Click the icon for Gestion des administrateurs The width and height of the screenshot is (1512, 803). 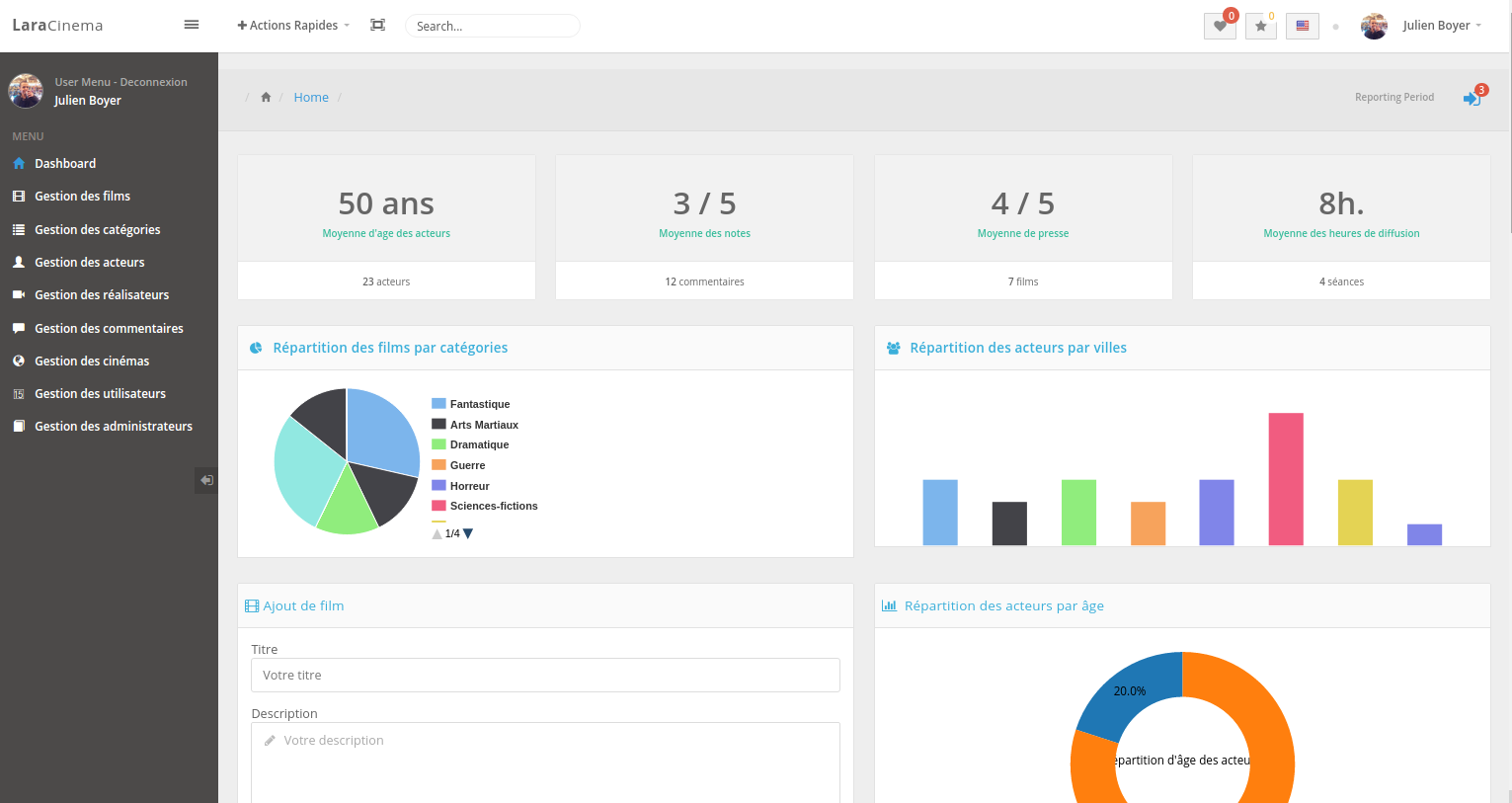(x=19, y=427)
